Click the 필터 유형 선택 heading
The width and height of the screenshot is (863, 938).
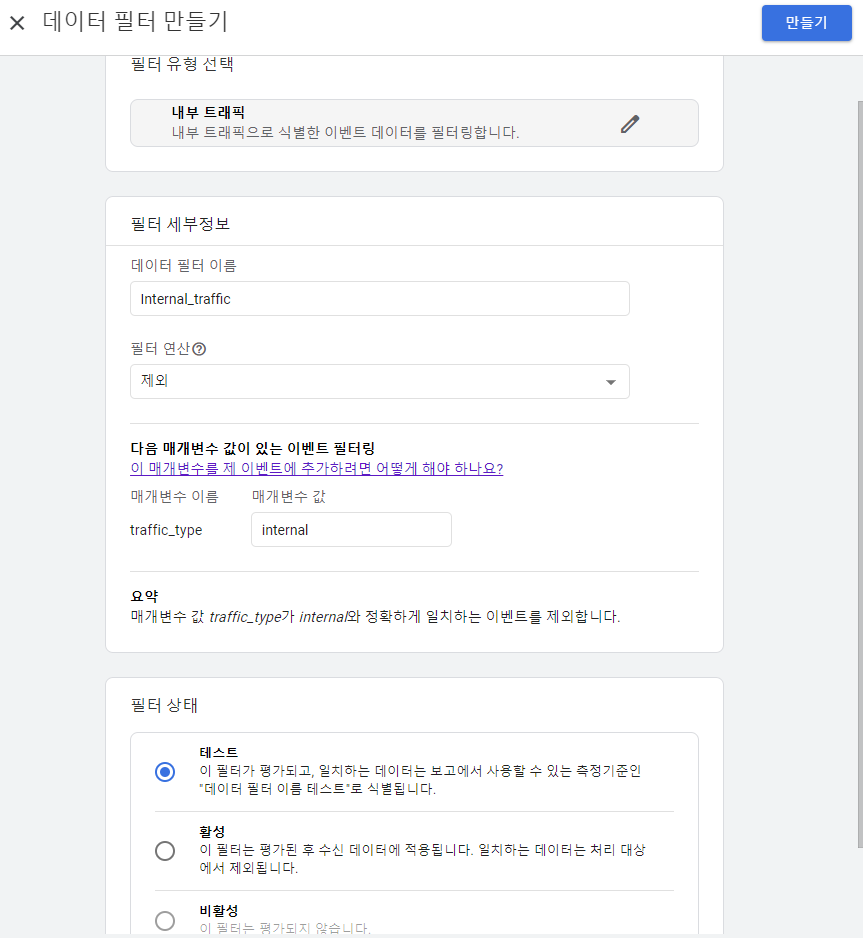(182, 64)
